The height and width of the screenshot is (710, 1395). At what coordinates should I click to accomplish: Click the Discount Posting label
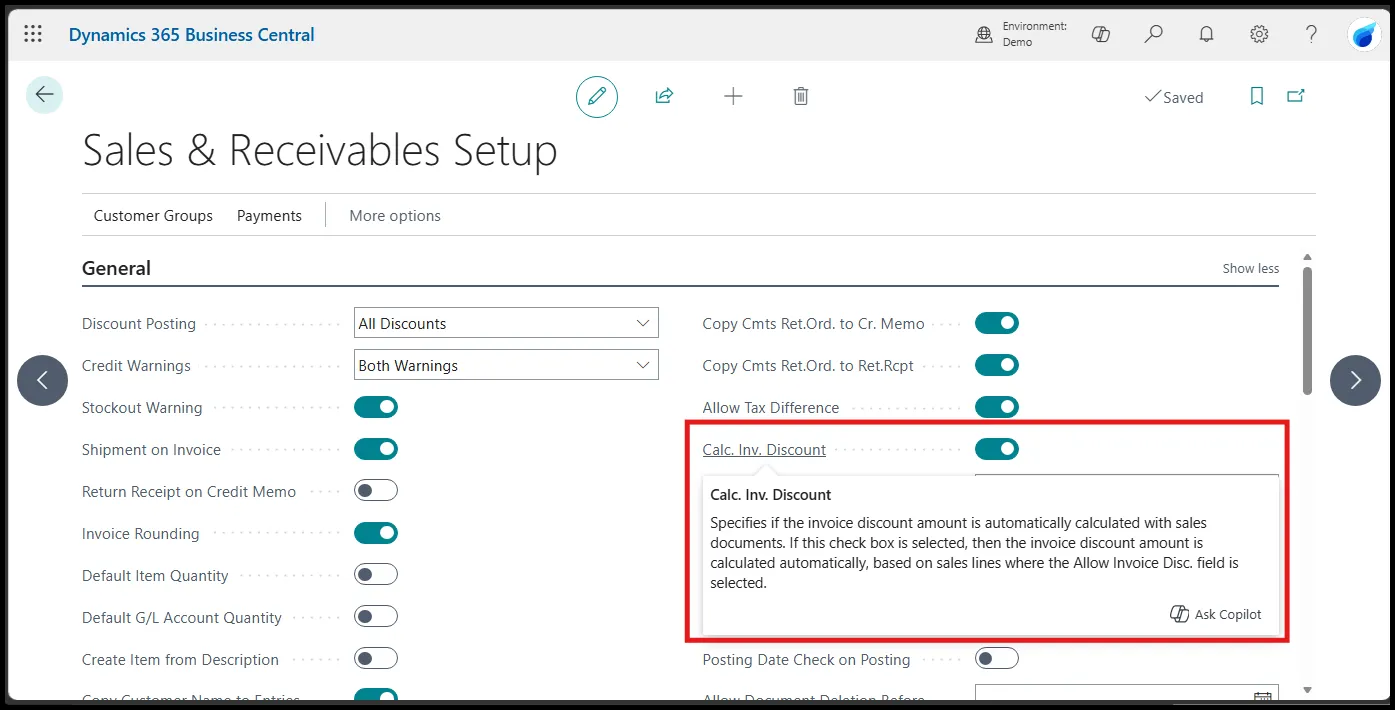(139, 323)
